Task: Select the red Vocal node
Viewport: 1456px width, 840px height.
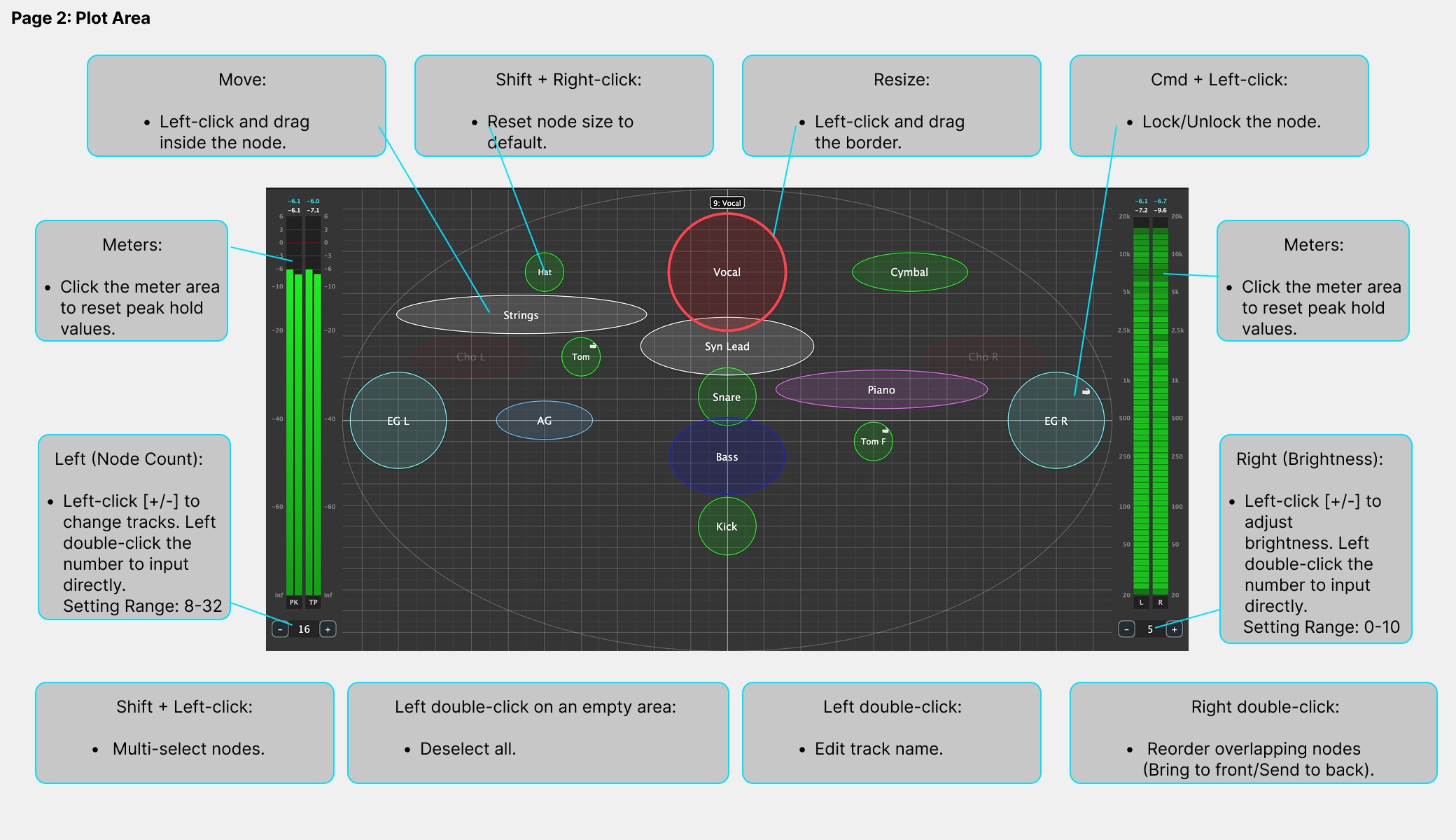Action: (727, 272)
